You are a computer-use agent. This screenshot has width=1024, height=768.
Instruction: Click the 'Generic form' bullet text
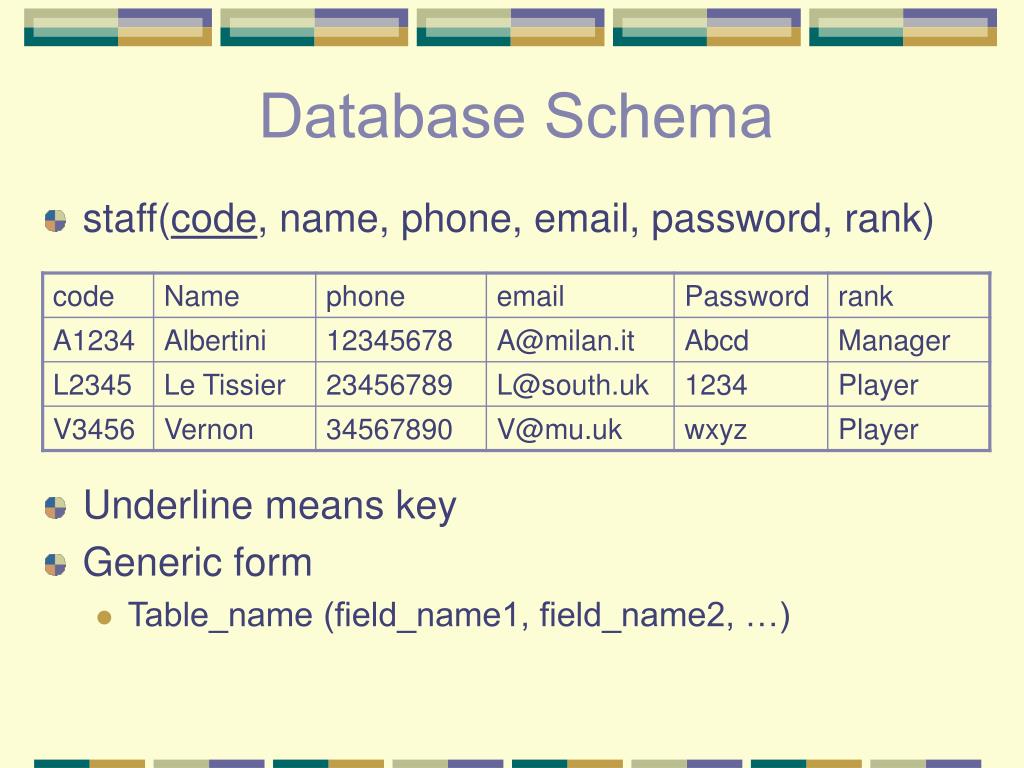tap(198, 562)
